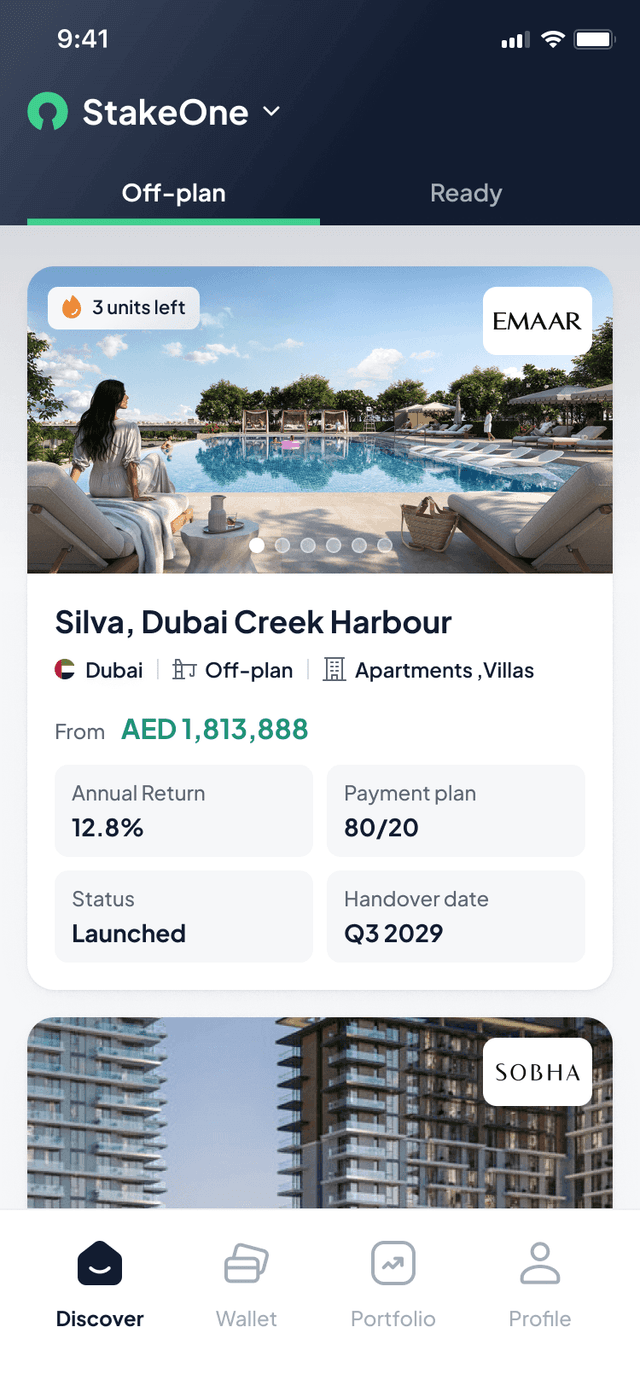This screenshot has width=640, height=1386.
Task: Tap the Payment plan 80/20 tile
Action: (x=456, y=811)
